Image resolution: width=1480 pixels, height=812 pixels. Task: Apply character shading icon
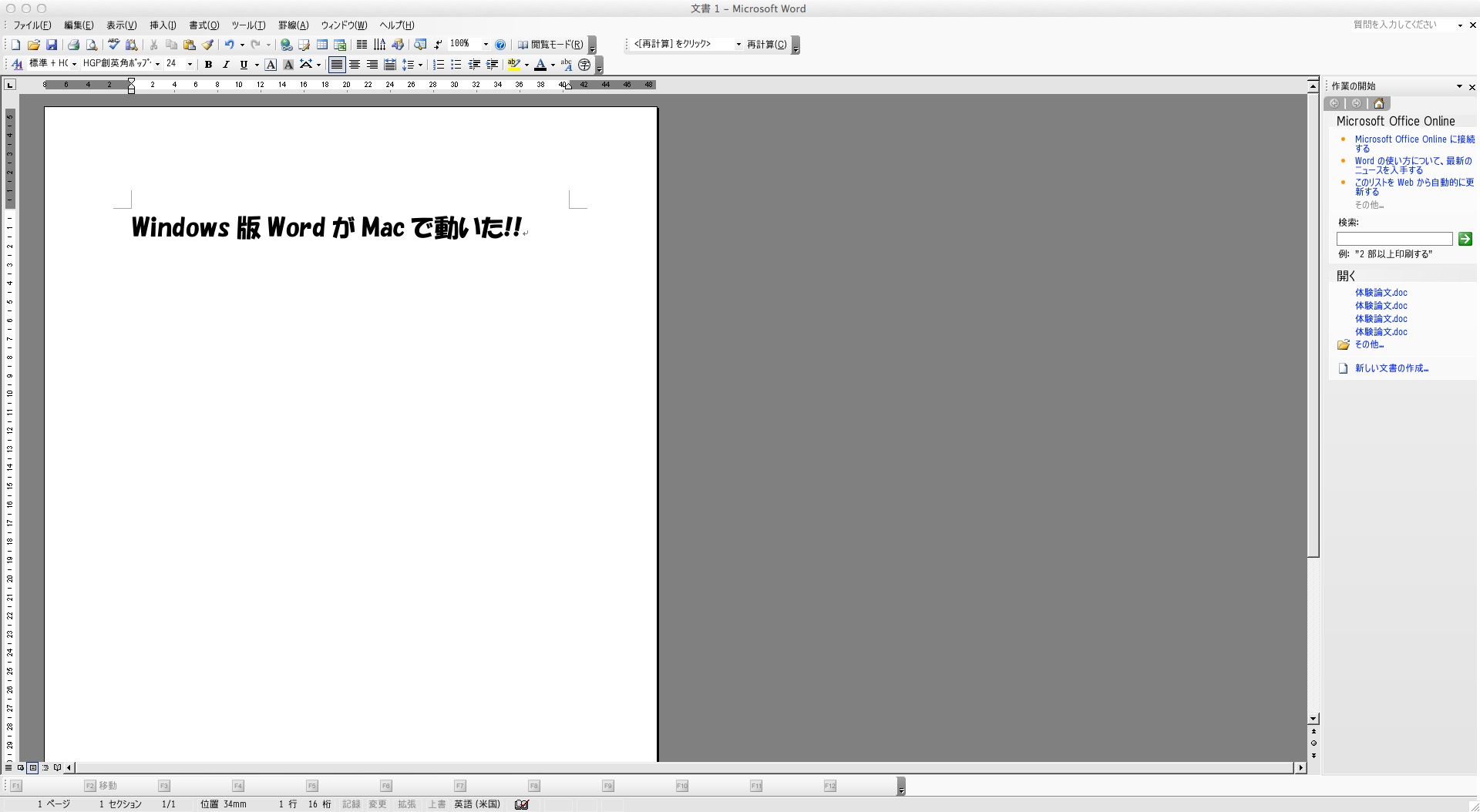(x=288, y=65)
